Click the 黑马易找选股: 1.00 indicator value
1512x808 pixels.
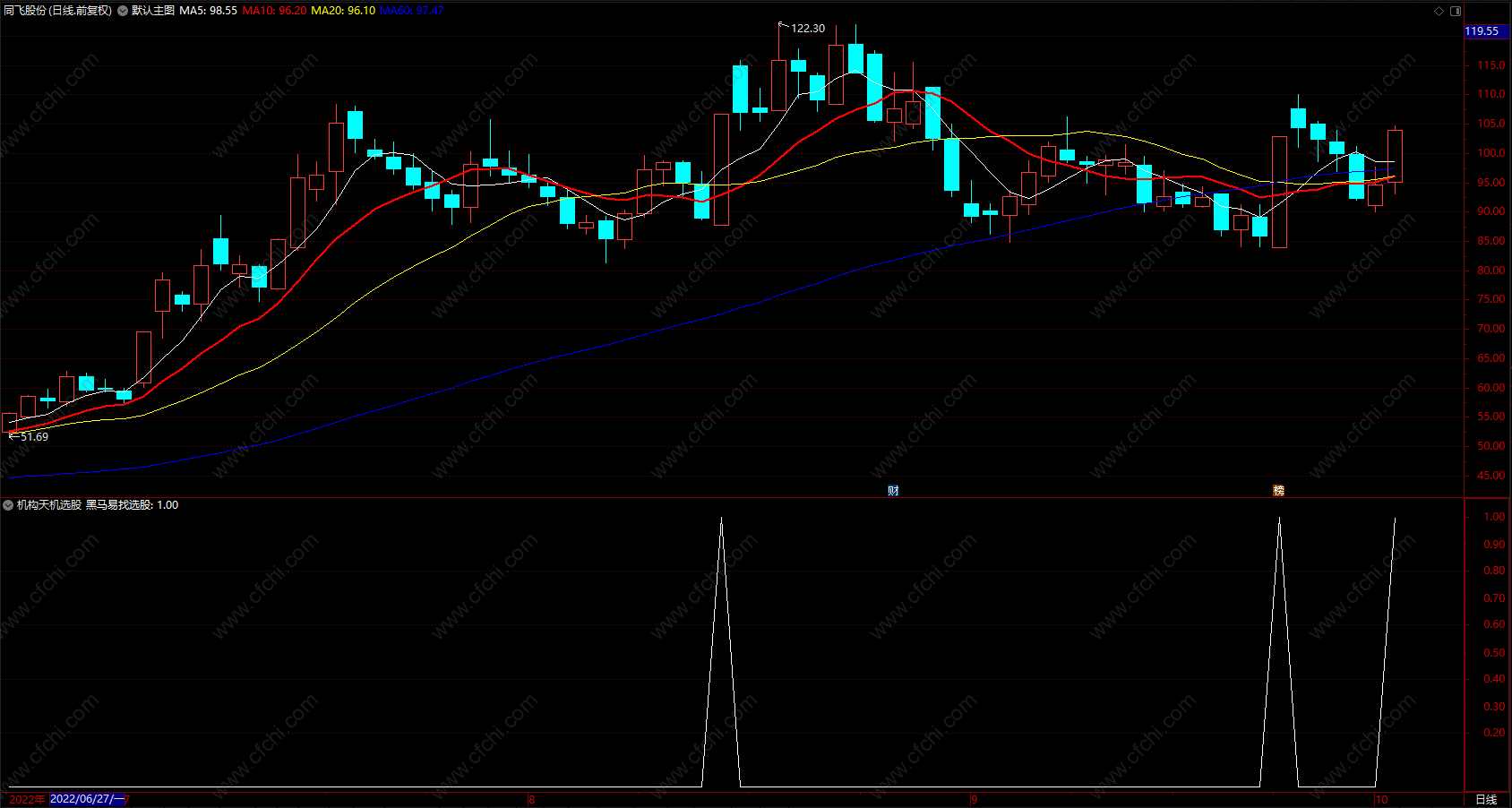tap(133, 505)
